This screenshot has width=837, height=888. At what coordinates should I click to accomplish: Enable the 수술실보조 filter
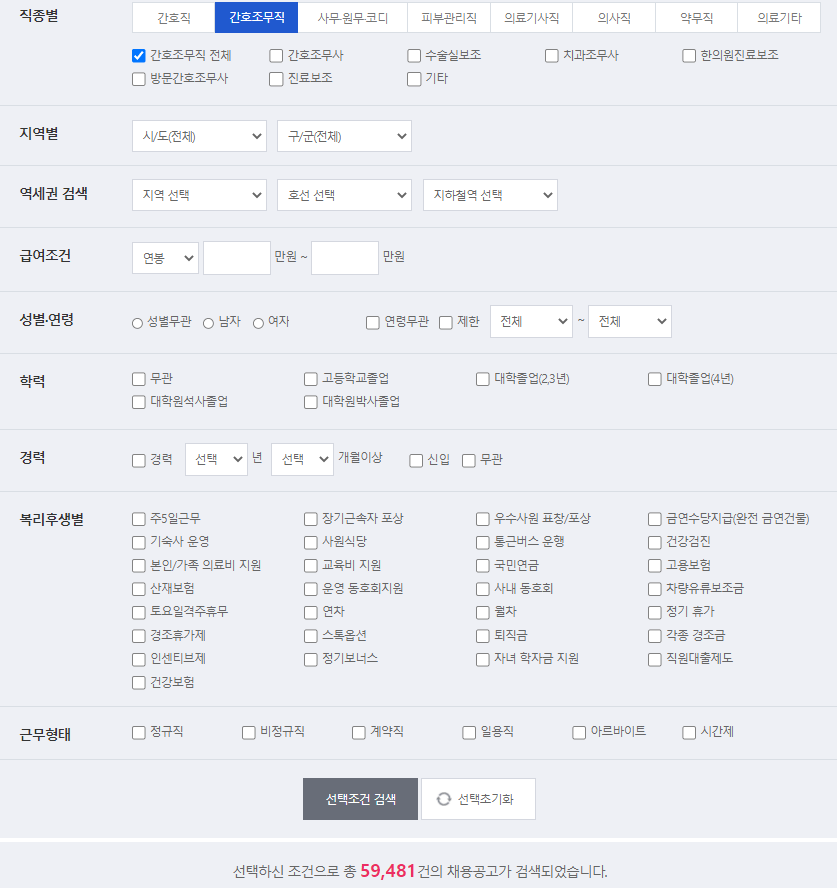click(x=413, y=56)
